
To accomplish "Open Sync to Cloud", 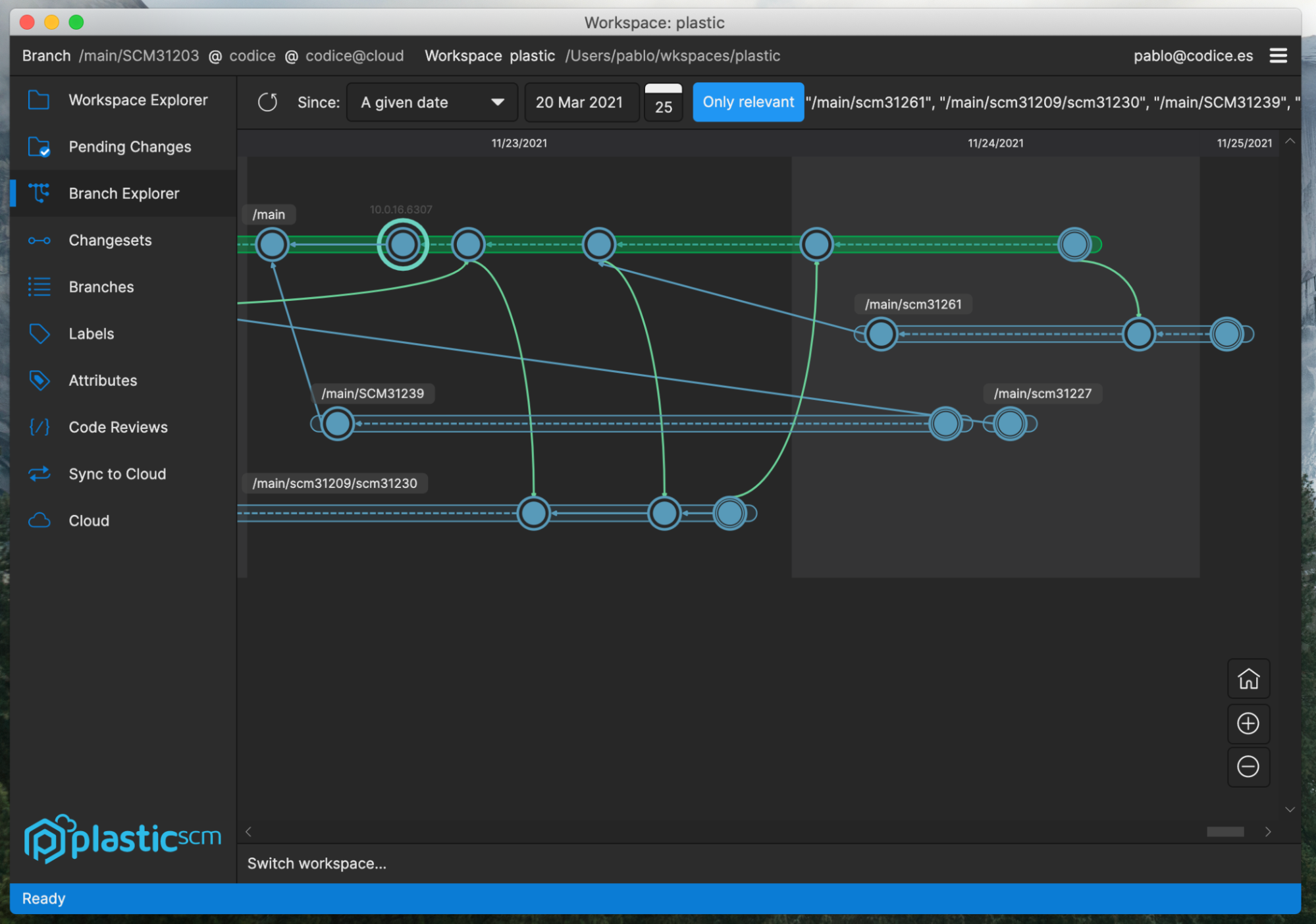I will pos(117,474).
